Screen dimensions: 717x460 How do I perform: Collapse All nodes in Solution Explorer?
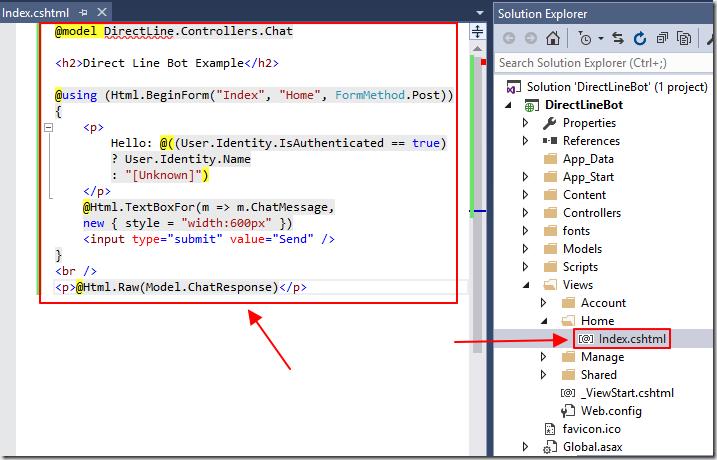(x=662, y=38)
